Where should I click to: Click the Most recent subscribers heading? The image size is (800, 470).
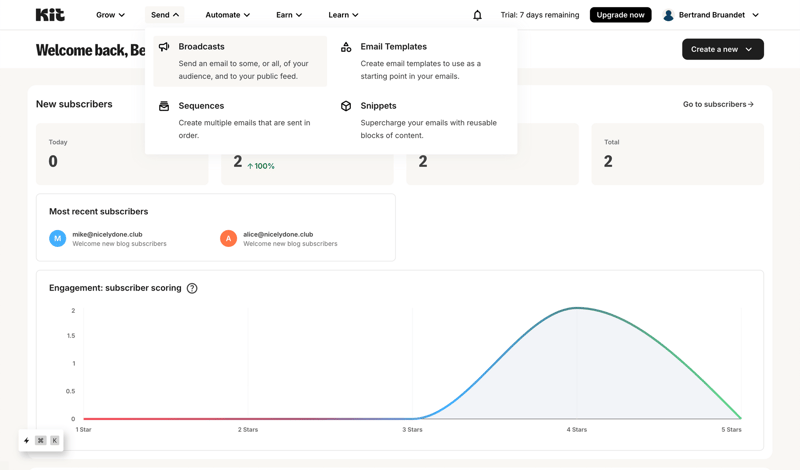[98, 211]
